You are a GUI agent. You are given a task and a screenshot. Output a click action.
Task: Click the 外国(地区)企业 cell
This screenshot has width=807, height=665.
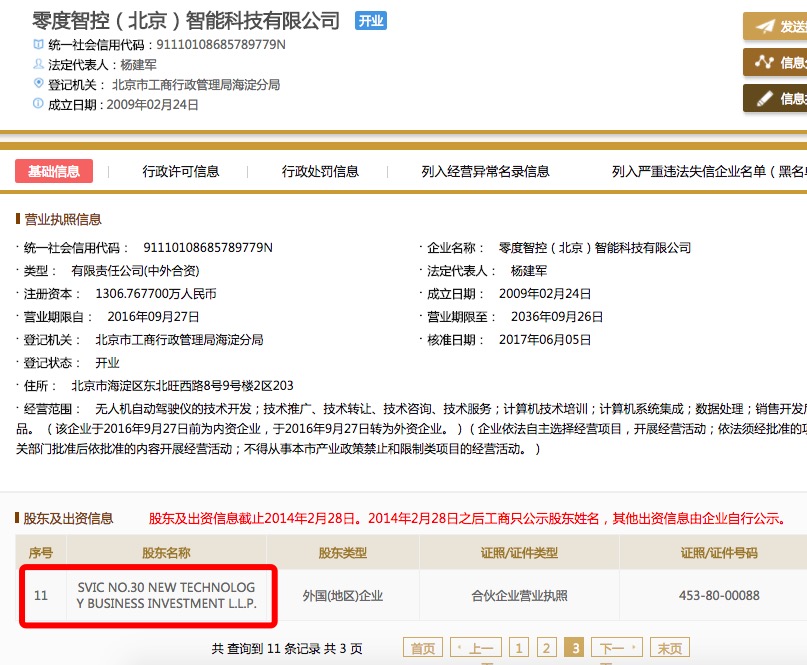coord(343,596)
